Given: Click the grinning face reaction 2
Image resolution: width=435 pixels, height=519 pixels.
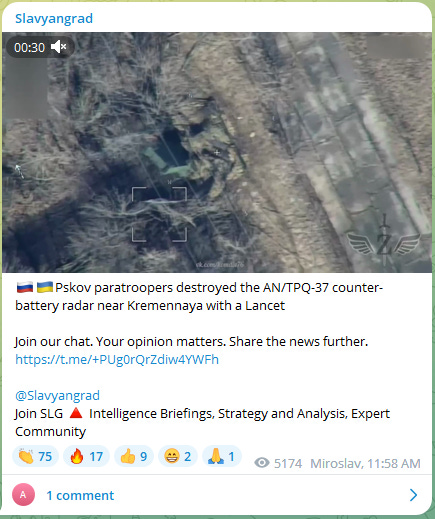Looking at the screenshot, I should pos(178,456).
